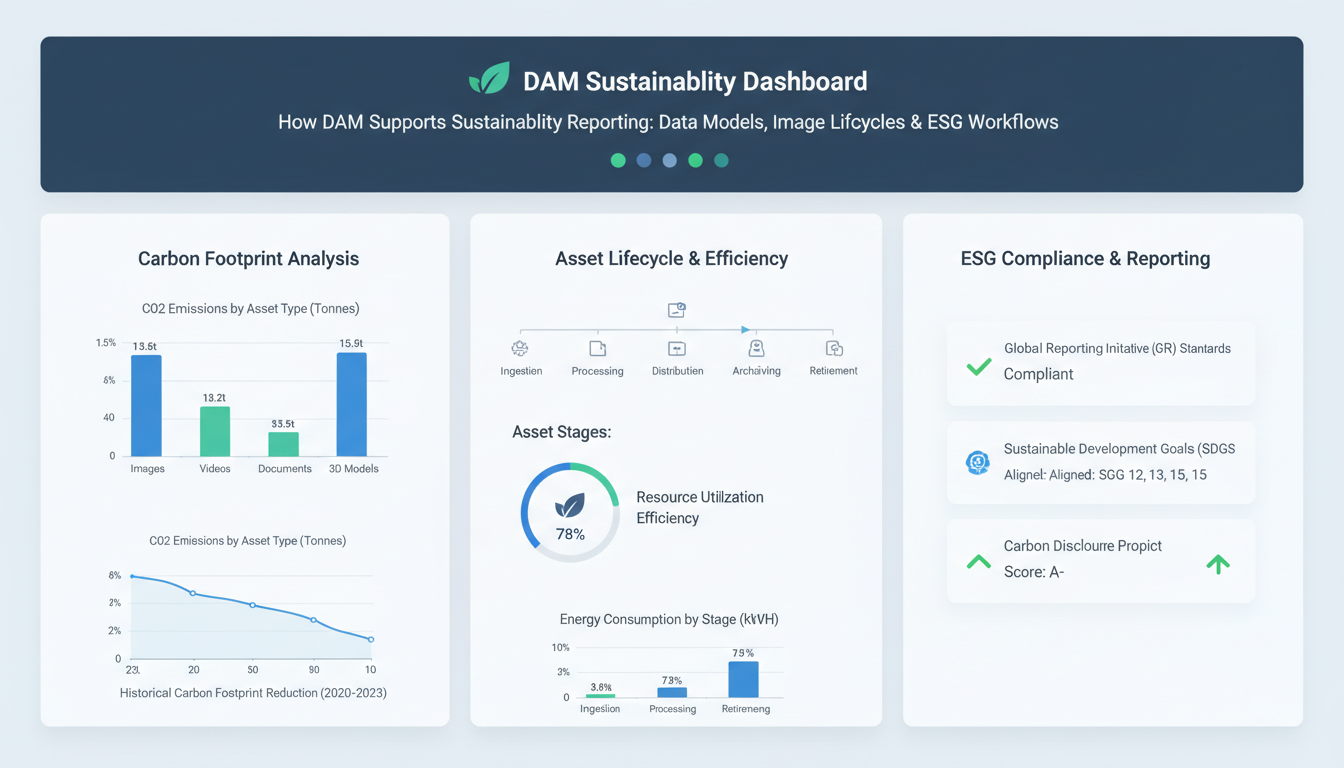Click the first green dot below the header
The image size is (1344, 768).
click(x=618, y=160)
